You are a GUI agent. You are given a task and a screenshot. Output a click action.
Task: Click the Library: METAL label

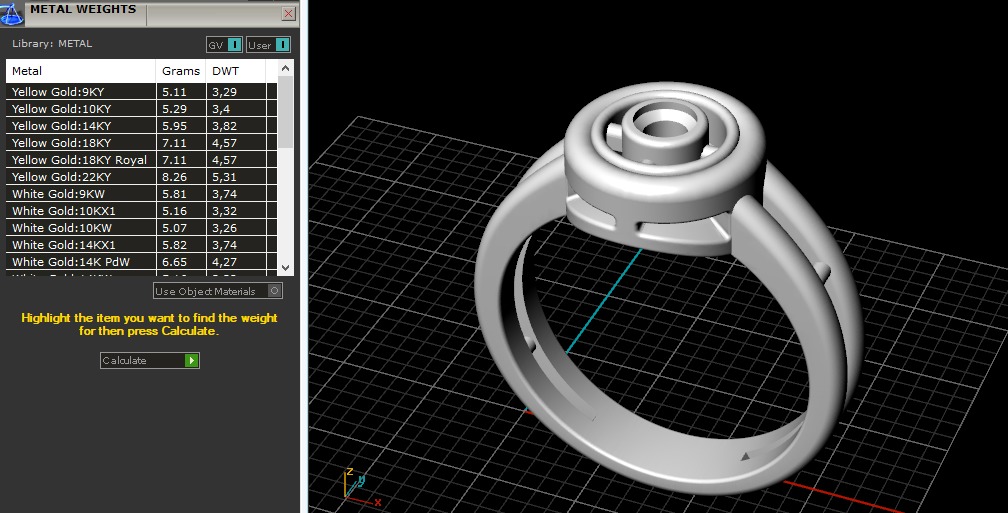point(52,44)
